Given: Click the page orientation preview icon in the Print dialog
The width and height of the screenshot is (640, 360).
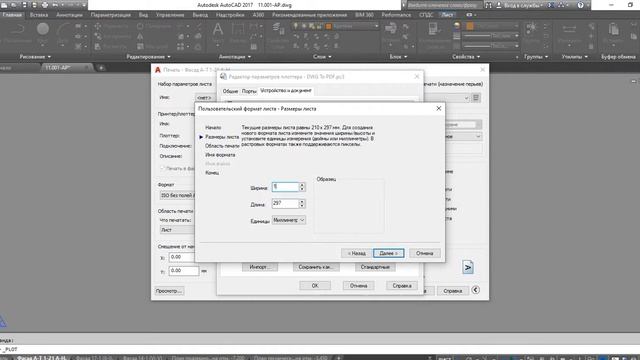Looking at the screenshot, I should [x=468, y=267].
